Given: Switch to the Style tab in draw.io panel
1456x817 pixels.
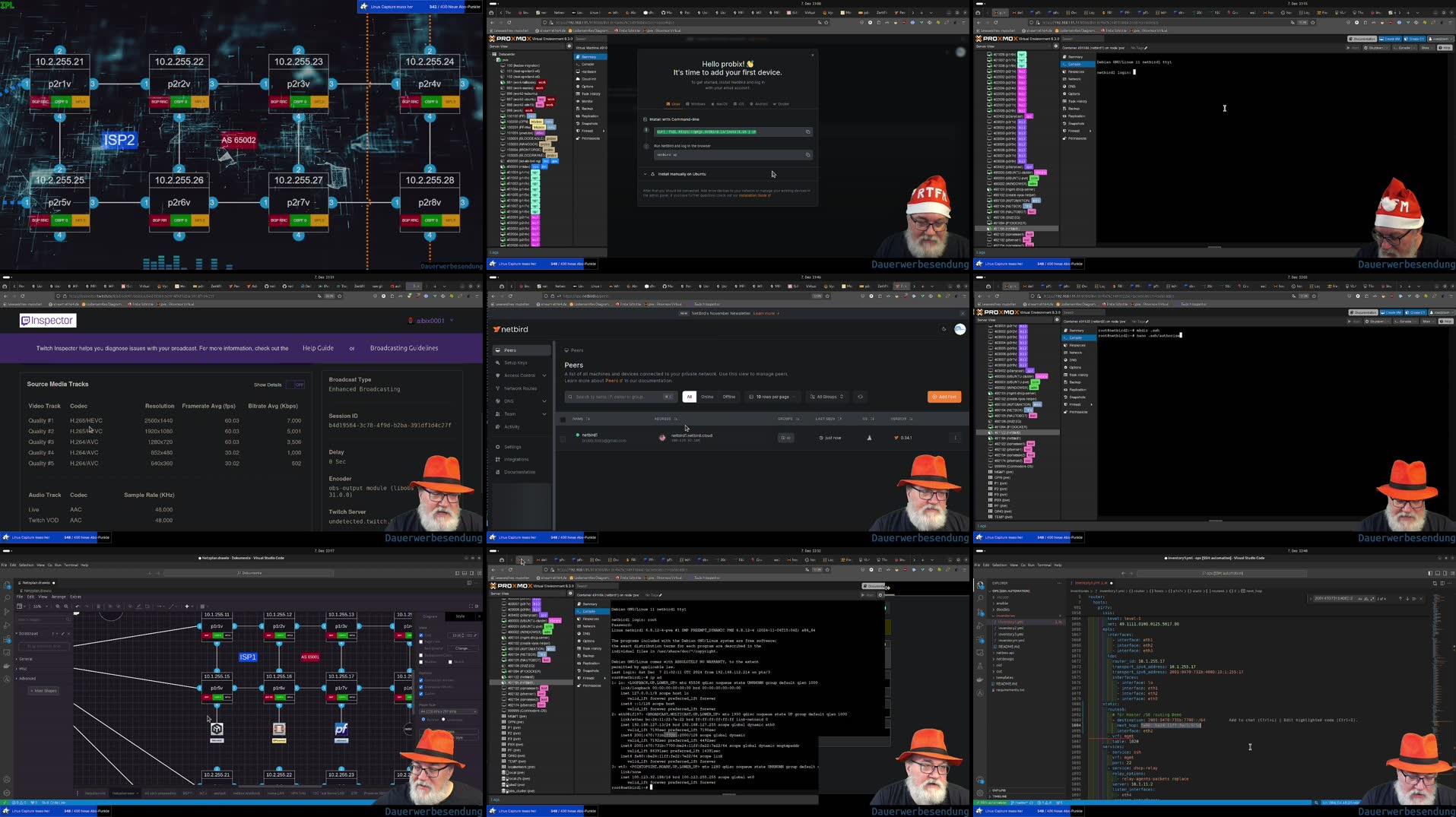Looking at the screenshot, I should pos(460,616).
